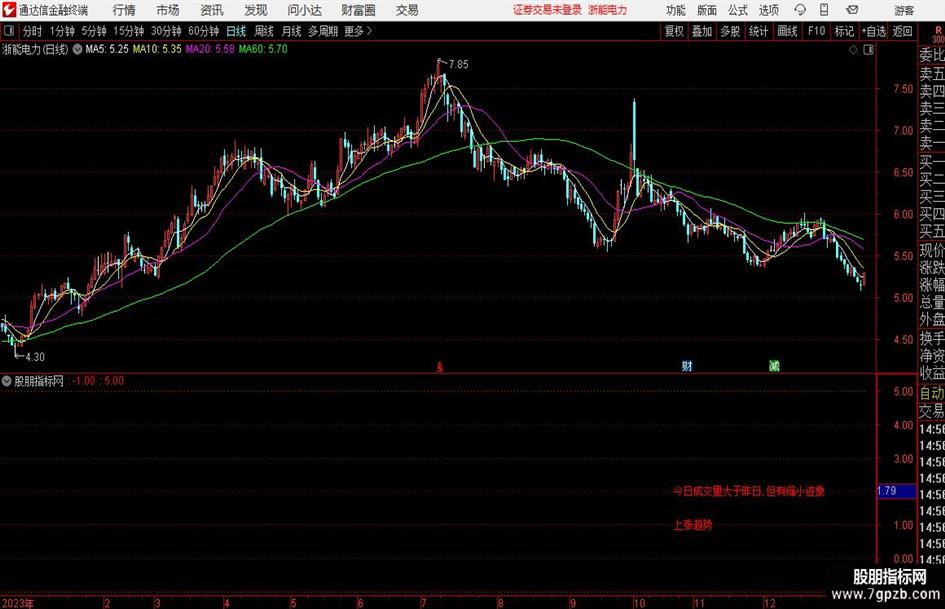The width and height of the screenshot is (945, 609).
Task: Switch to the 5分钟 period tab
Action: (x=93, y=31)
